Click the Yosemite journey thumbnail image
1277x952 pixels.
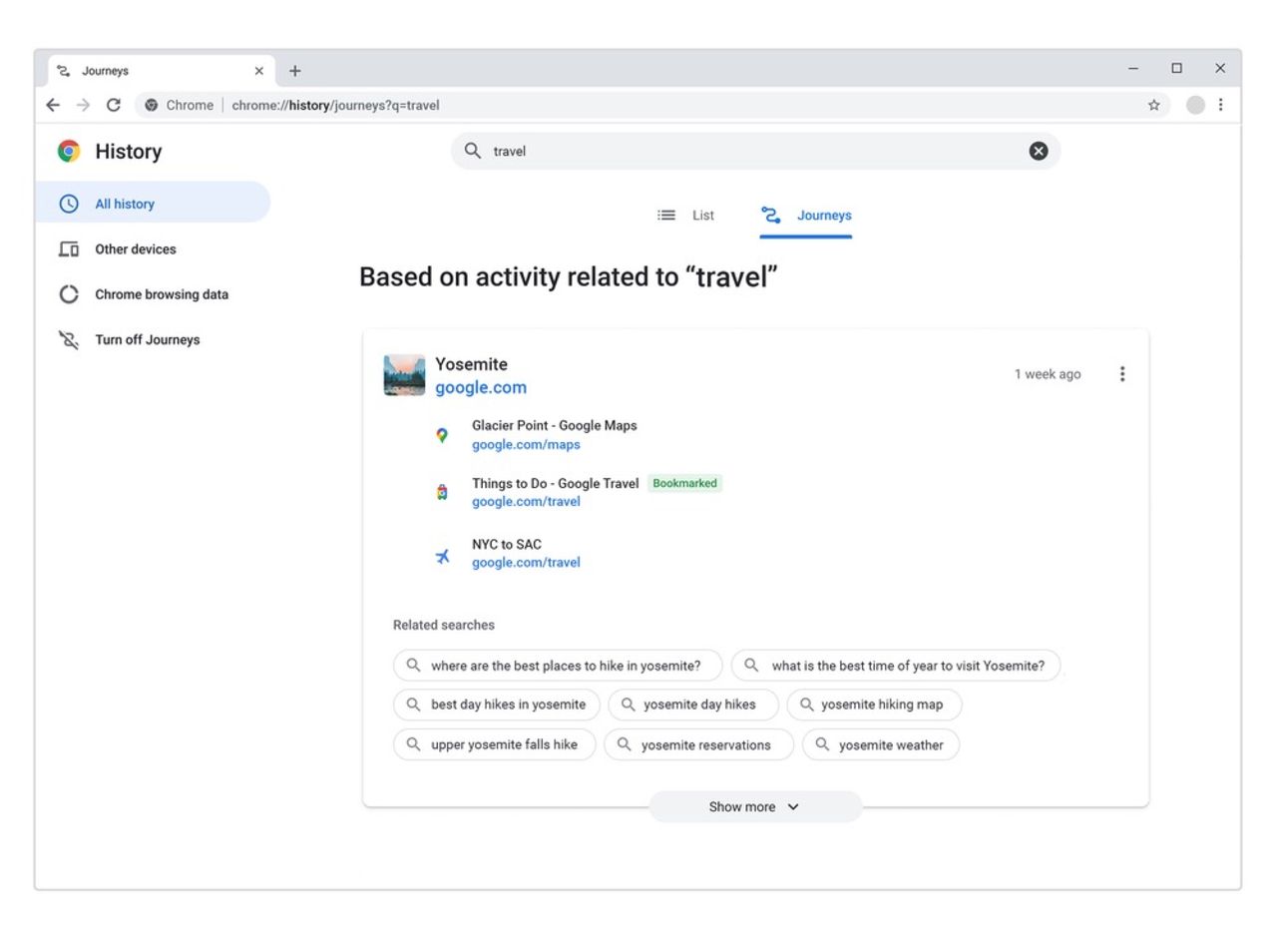click(x=404, y=375)
